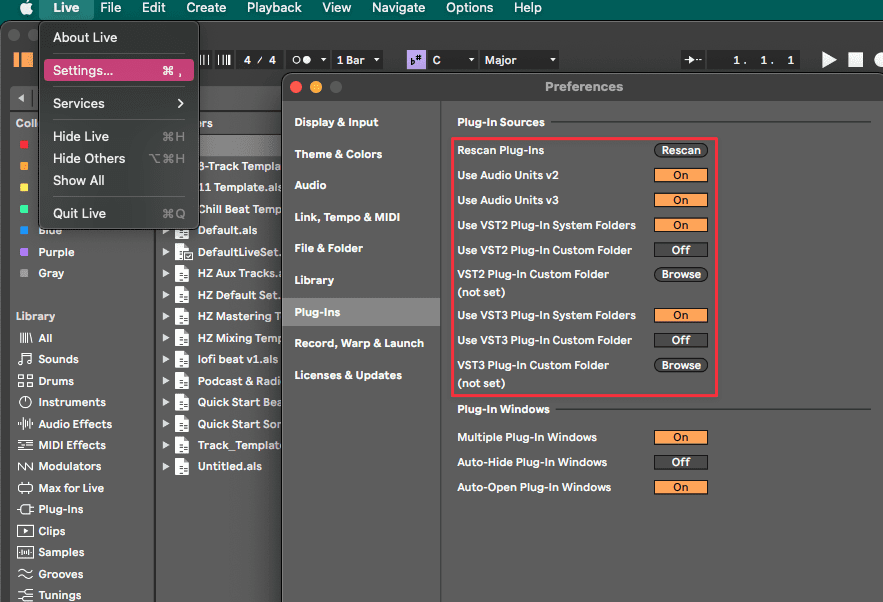Click Browse for VST2 custom folder
Screen dimensions: 883x602
tap(680, 274)
